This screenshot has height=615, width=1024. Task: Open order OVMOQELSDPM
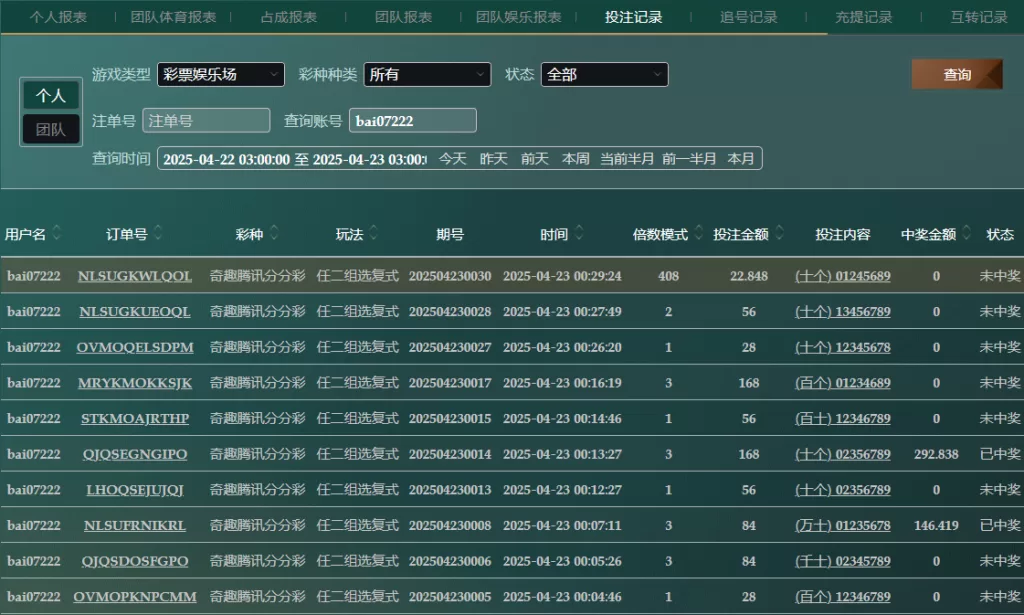pyautogui.click(x=135, y=347)
